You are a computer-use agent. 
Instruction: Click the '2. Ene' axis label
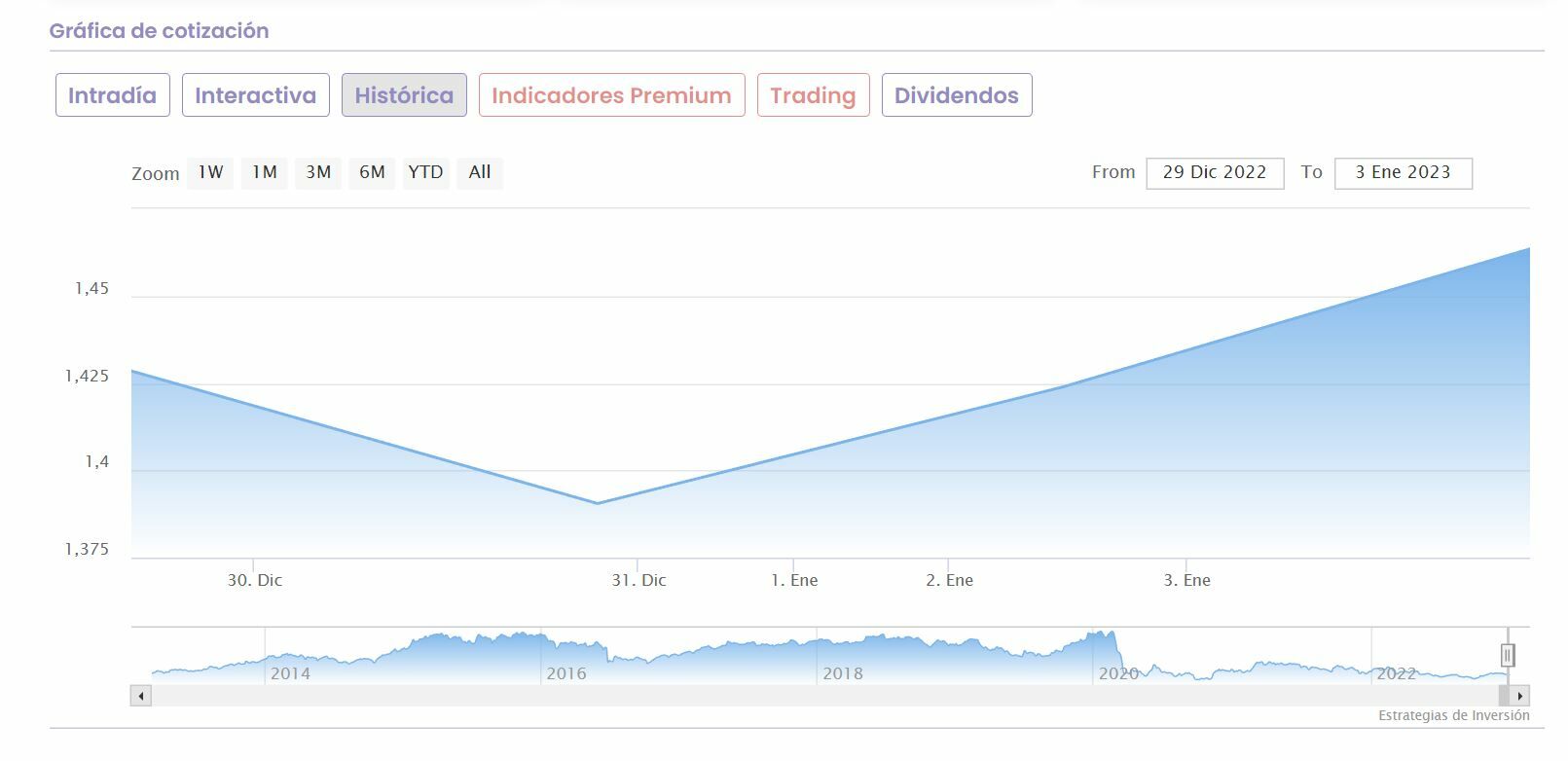(x=949, y=580)
